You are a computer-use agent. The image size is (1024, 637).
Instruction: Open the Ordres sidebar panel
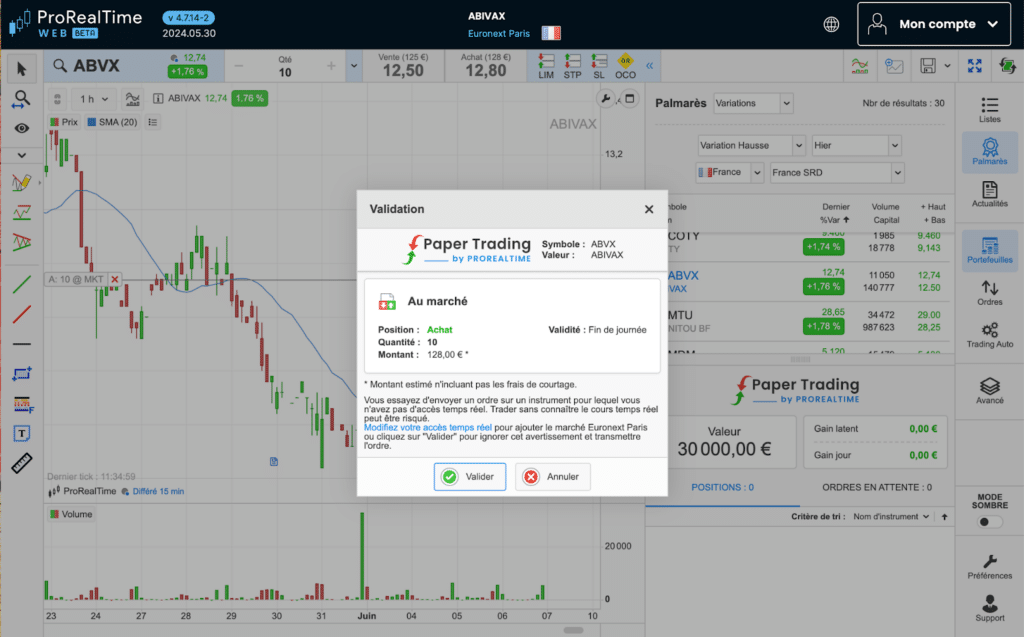click(x=989, y=293)
